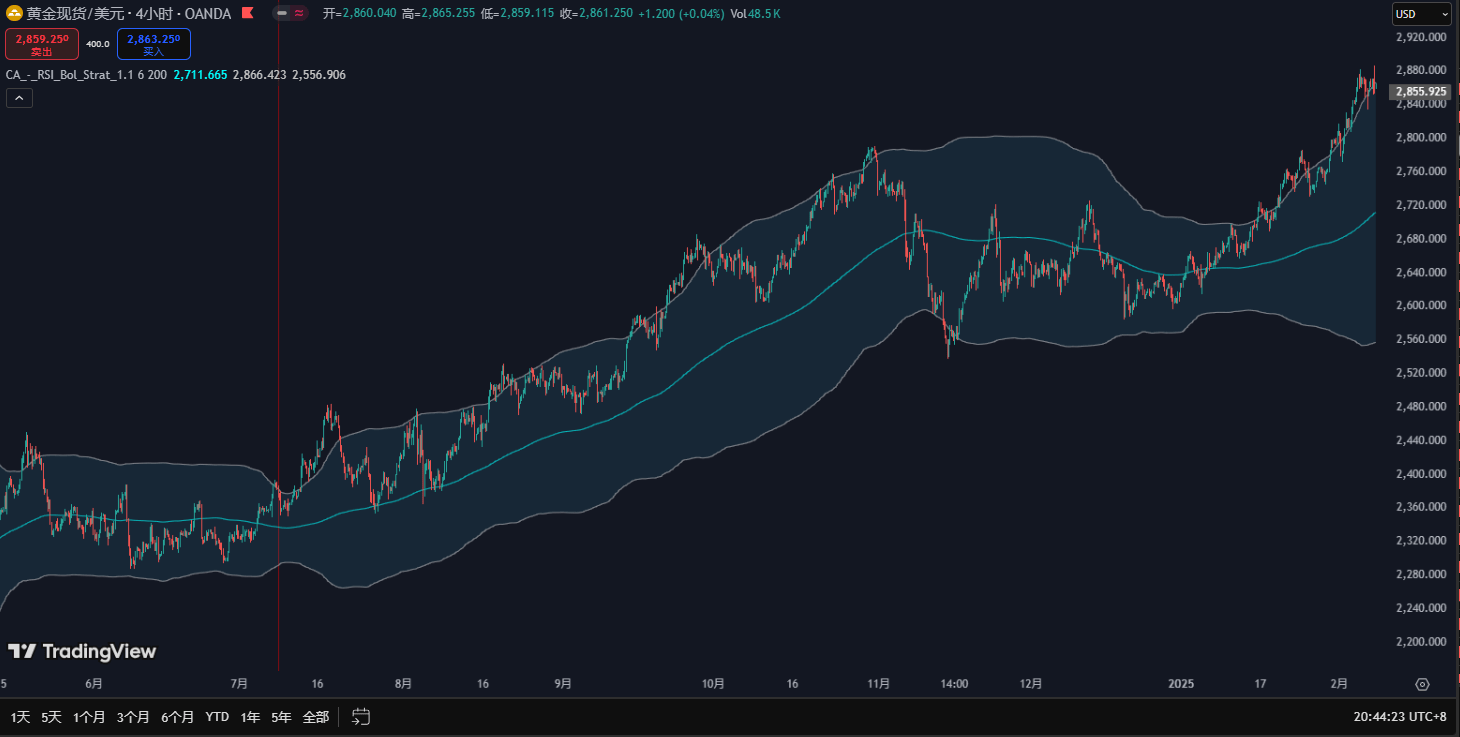Screen dimensions: 1460x737
Task: Click the Vol 48.5K volume readout
Action: click(x=755, y=14)
